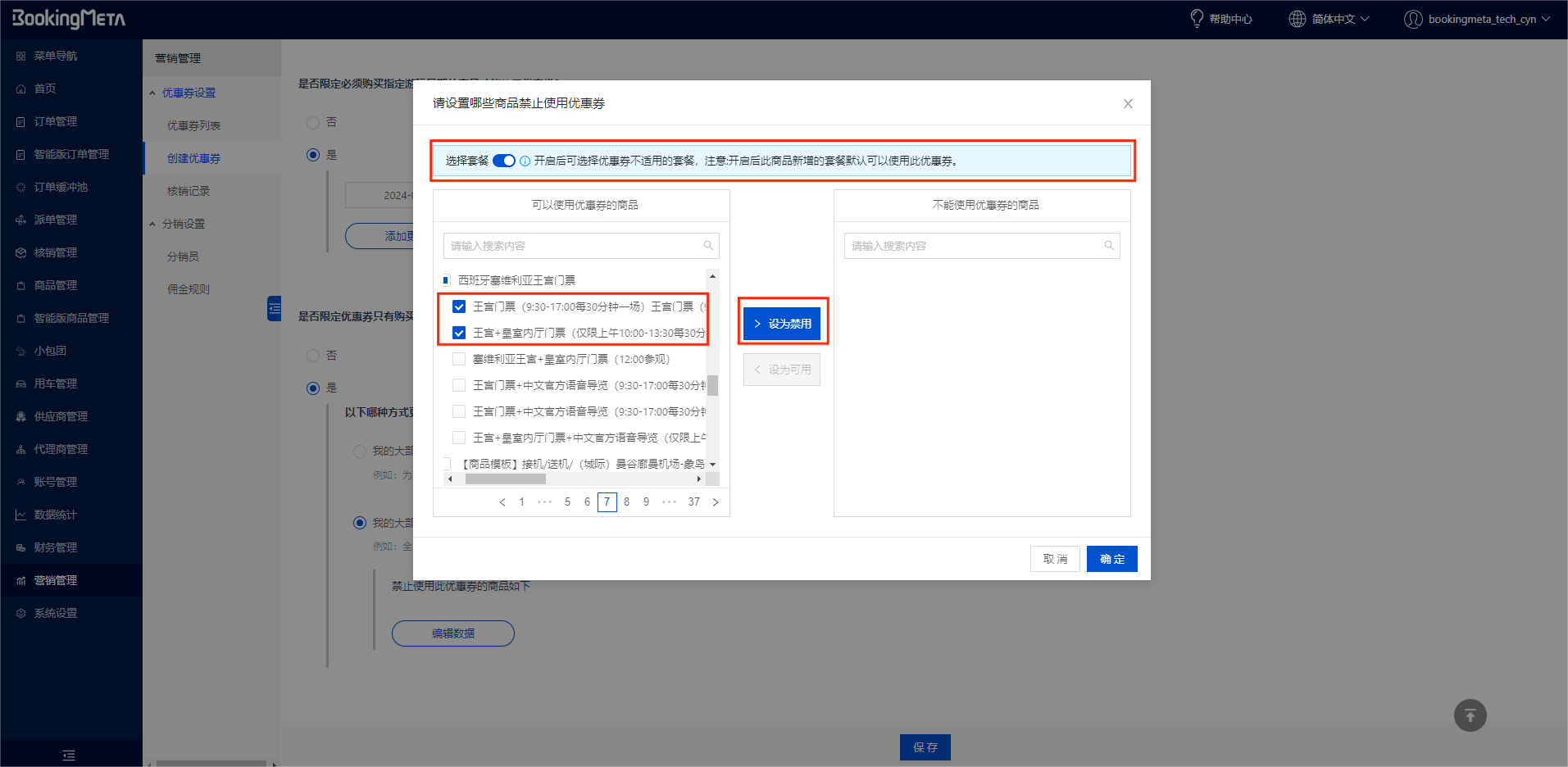Check the 塞维利亚王宫+皇室内厅门票 (12:00参观) box
Viewport: 1568px width, 767px height.
[459, 359]
